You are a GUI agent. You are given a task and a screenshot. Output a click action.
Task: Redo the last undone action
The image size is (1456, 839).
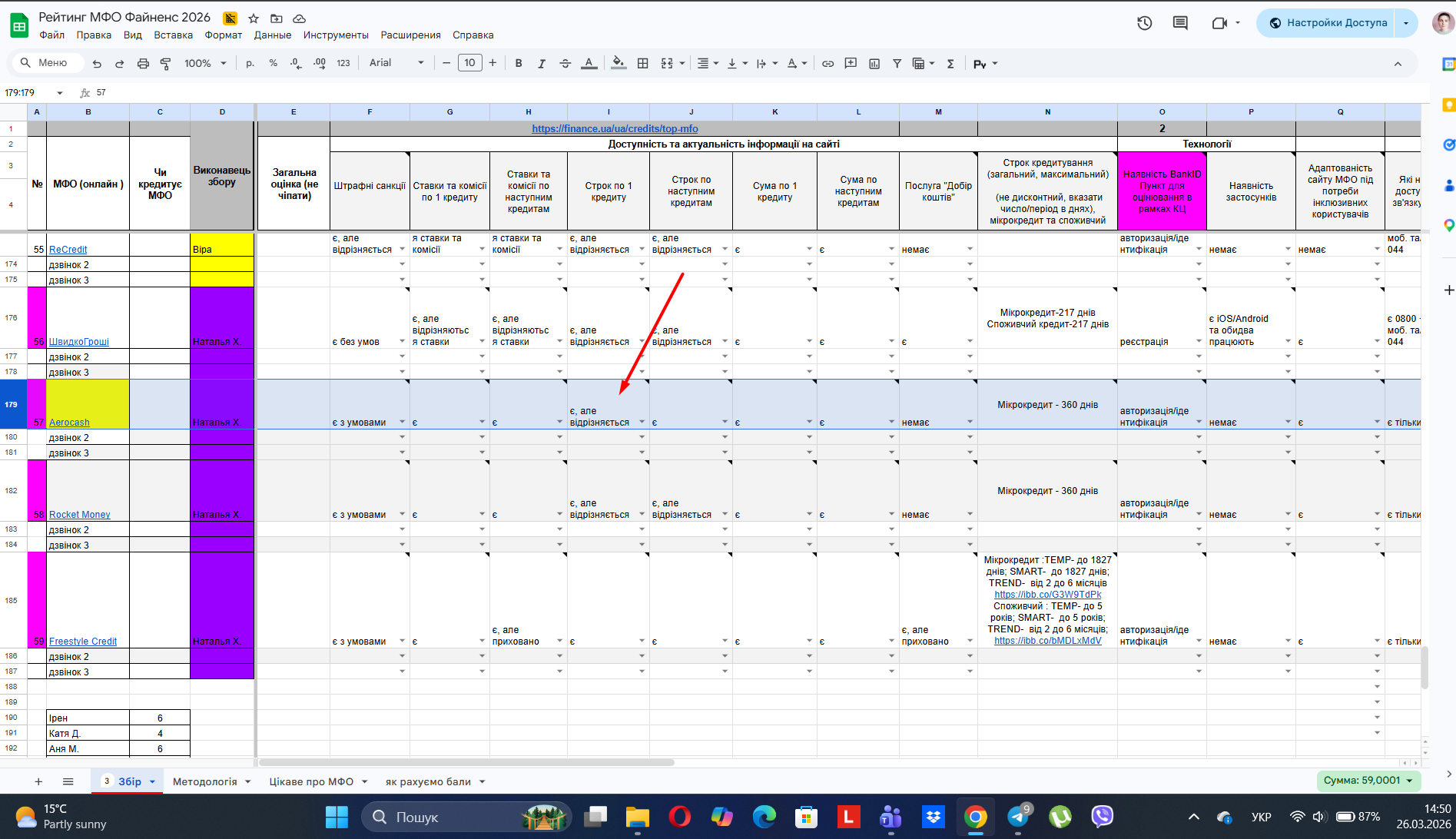point(119,64)
